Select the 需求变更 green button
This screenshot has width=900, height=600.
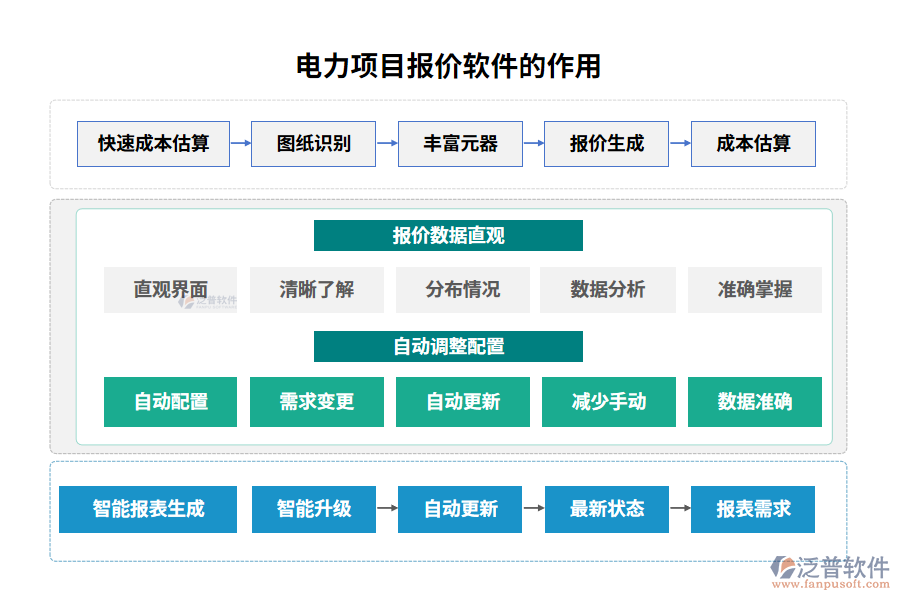click(316, 402)
